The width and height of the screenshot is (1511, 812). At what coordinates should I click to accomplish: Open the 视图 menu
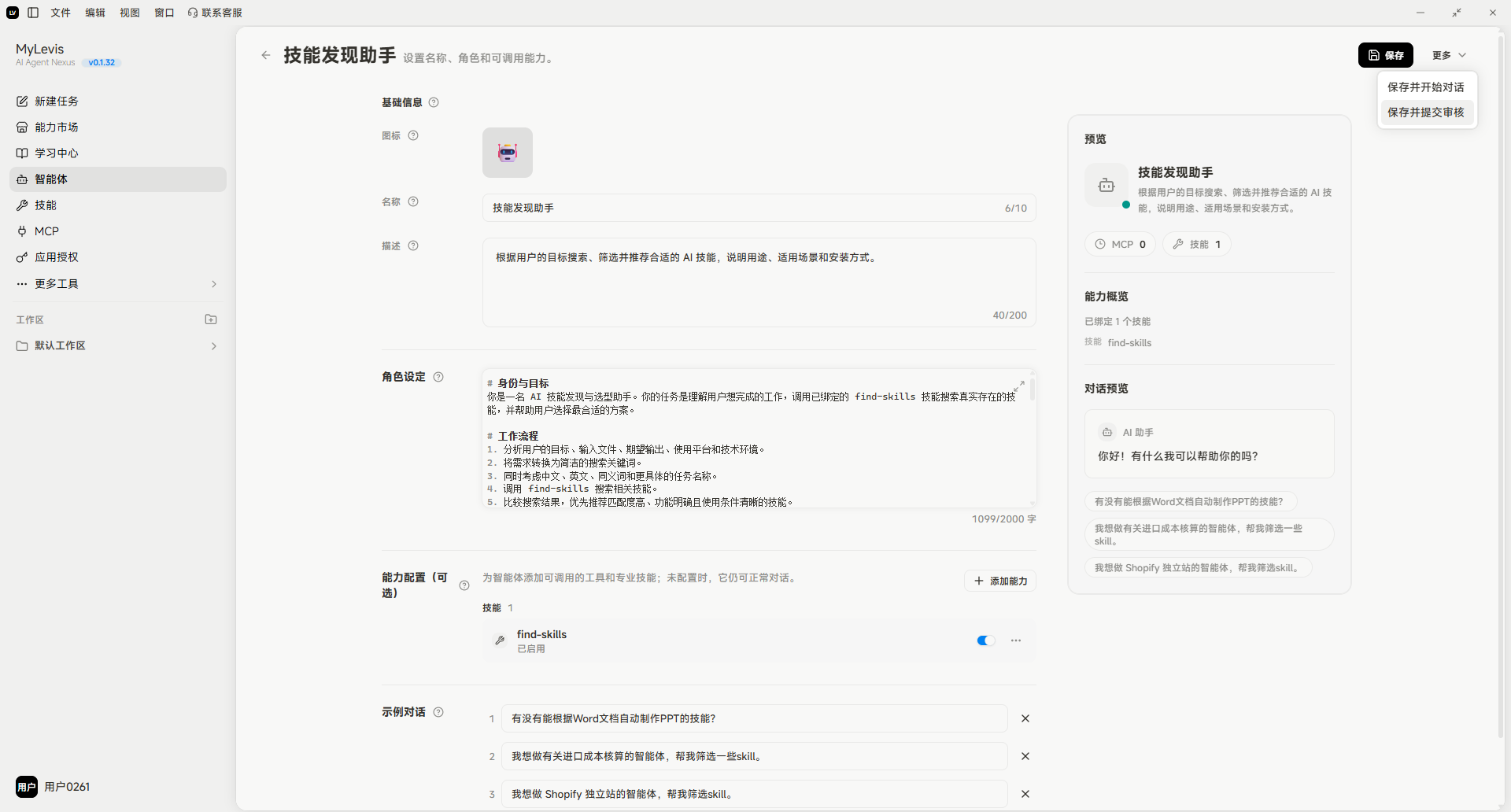[130, 13]
